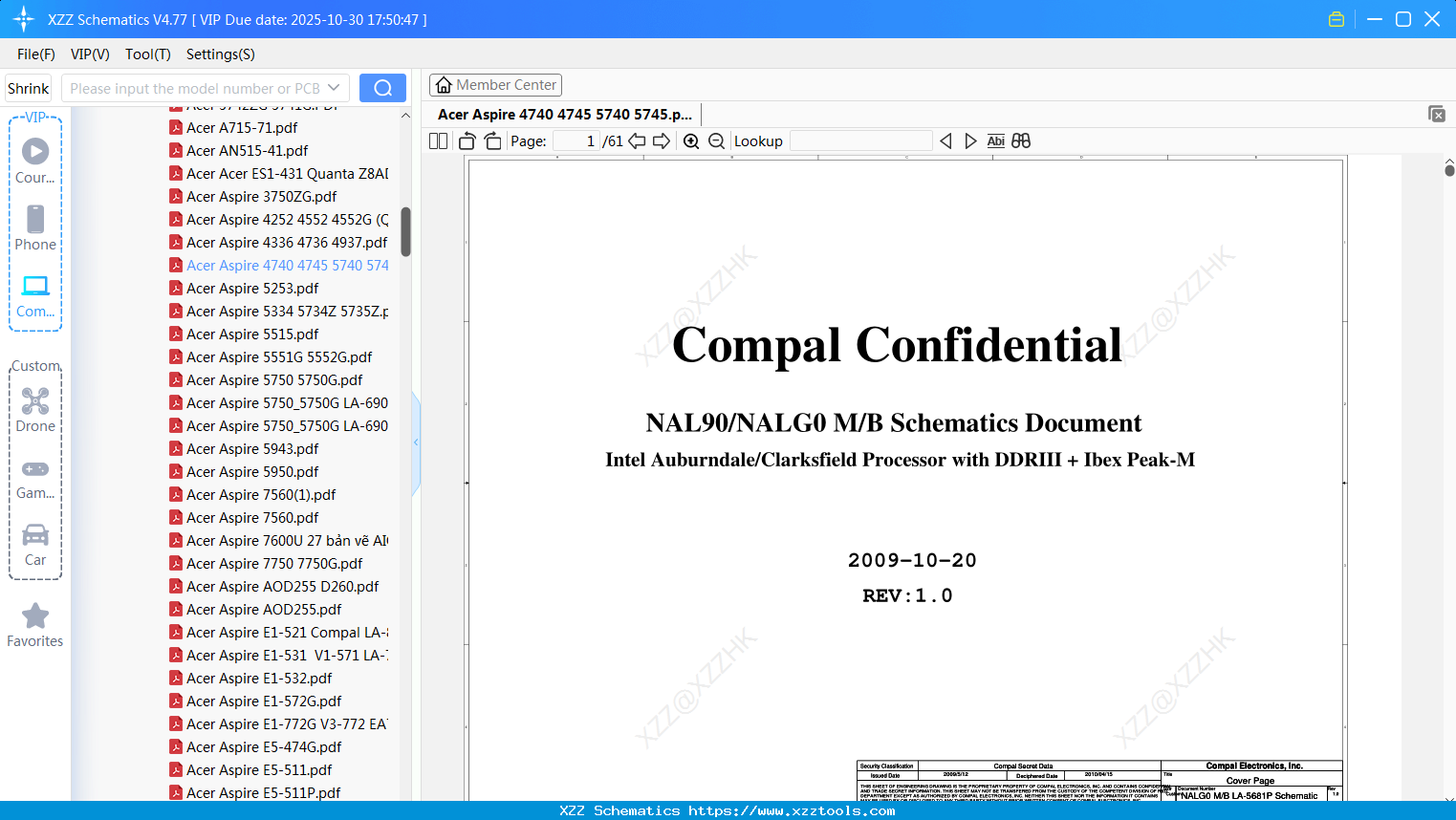1456x820 pixels.
Task: Go to the next page arrow
Action: (662, 141)
